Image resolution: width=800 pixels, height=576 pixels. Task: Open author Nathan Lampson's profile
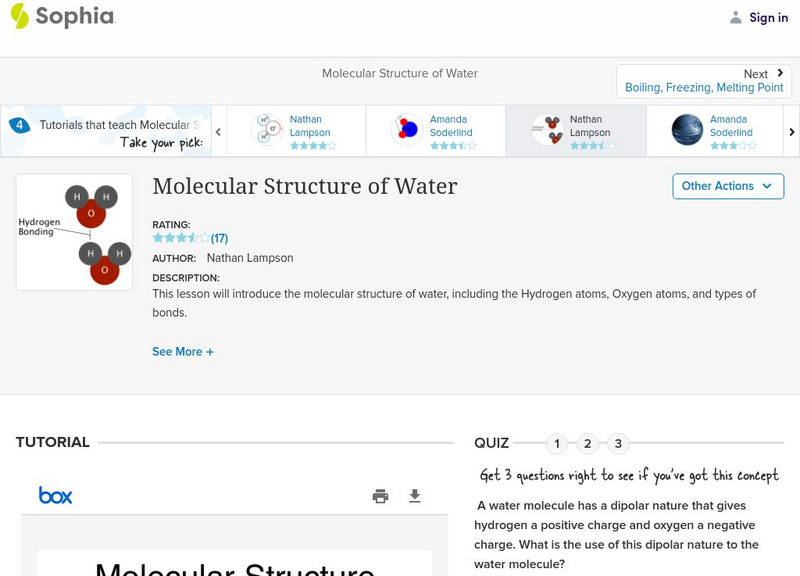point(250,258)
